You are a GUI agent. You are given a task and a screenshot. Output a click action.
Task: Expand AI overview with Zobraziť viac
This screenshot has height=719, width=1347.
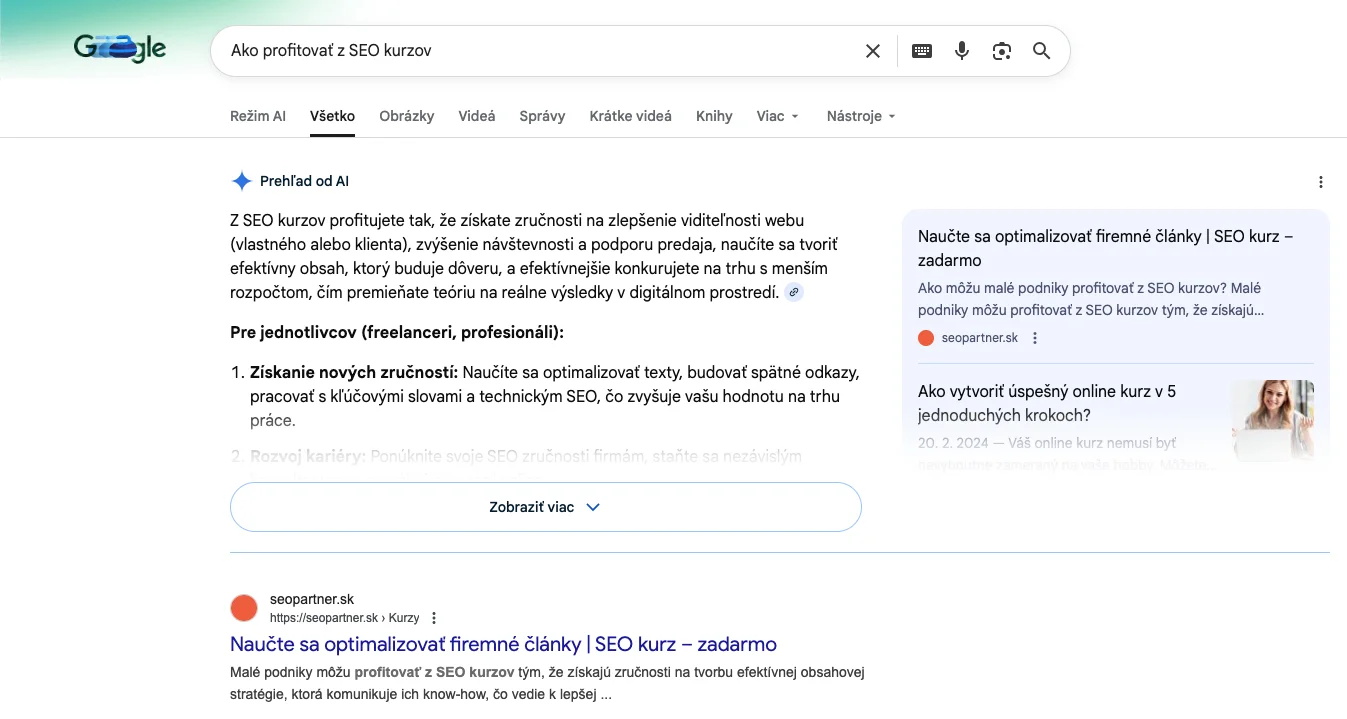[x=545, y=507]
